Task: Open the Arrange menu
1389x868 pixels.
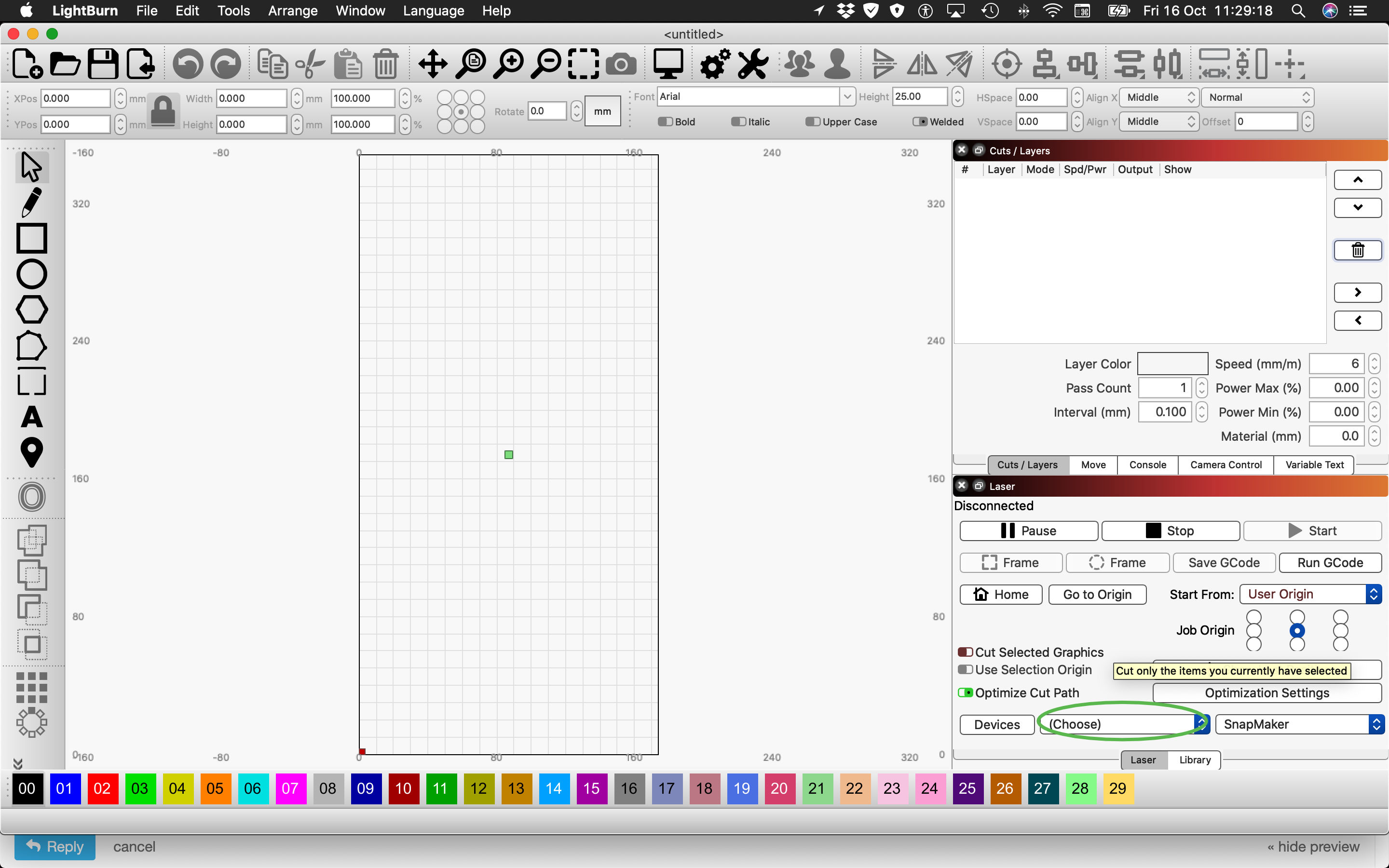Action: pyautogui.click(x=293, y=11)
